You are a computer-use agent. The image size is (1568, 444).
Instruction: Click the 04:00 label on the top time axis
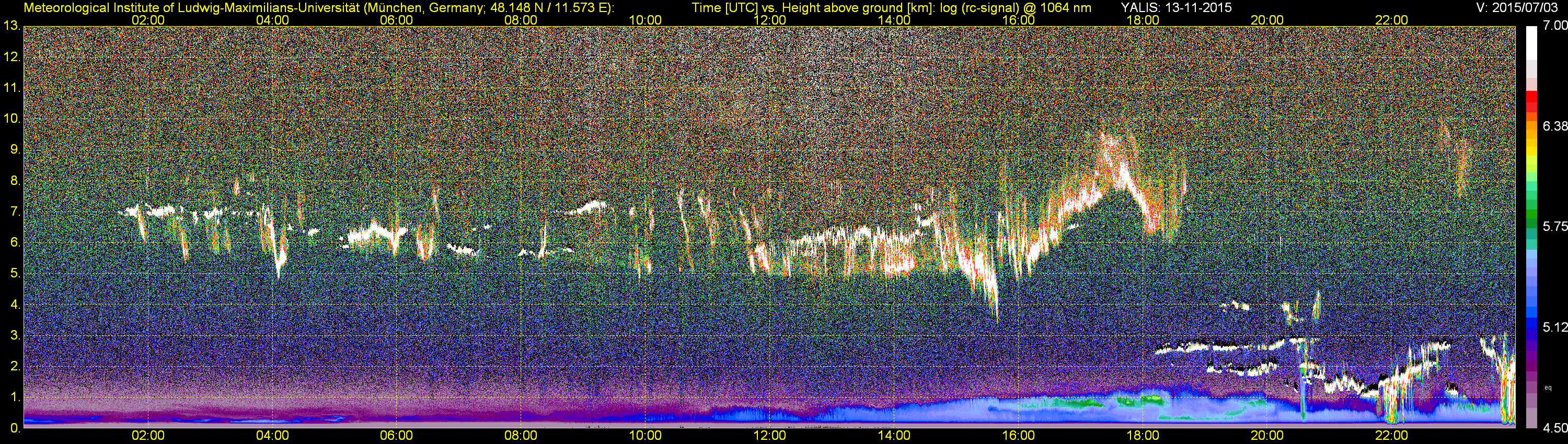pos(272,20)
